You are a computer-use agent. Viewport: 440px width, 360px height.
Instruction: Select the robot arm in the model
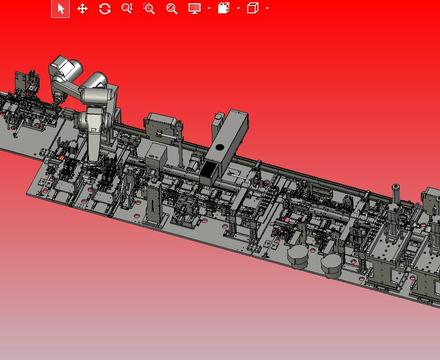pyautogui.click(x=83, y=100)
